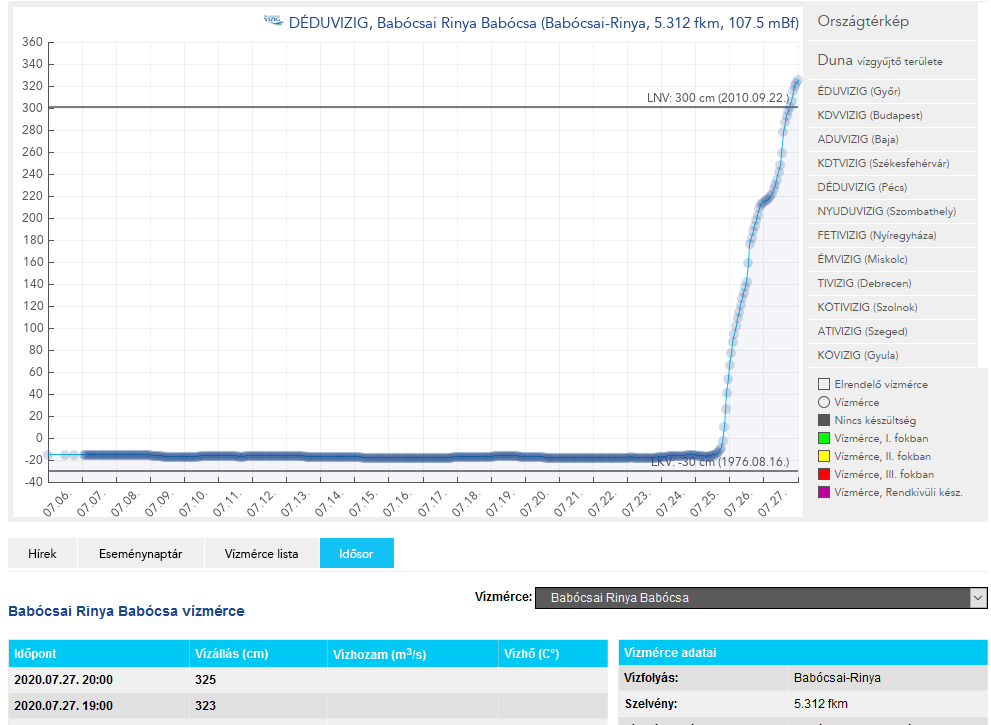The width and height of the screenshot is (991, 725).
Task: Click the purple Rendkívüli kész. legend swatch
Action: 824,492
